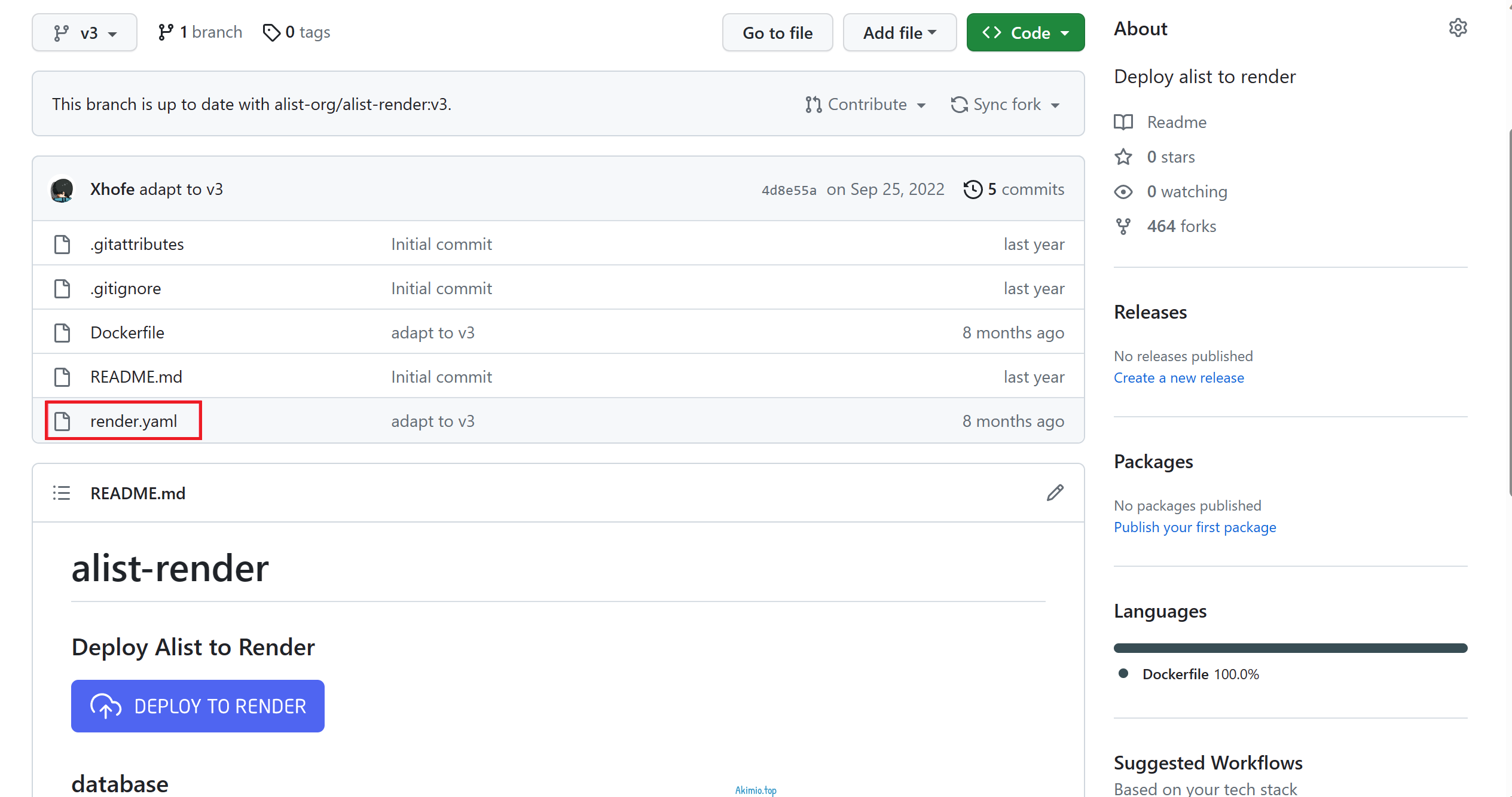Open the green Code dropdown
1512x797 pixels.
[x=1025, y=33]
